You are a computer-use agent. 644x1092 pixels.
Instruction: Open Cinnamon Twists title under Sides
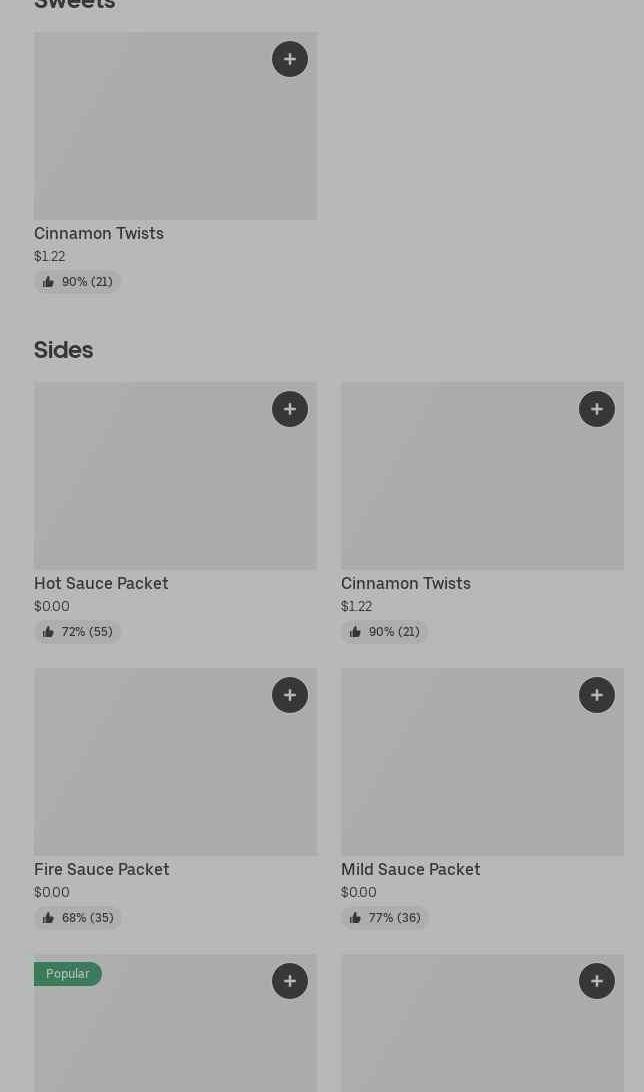[x=405, y=583]
